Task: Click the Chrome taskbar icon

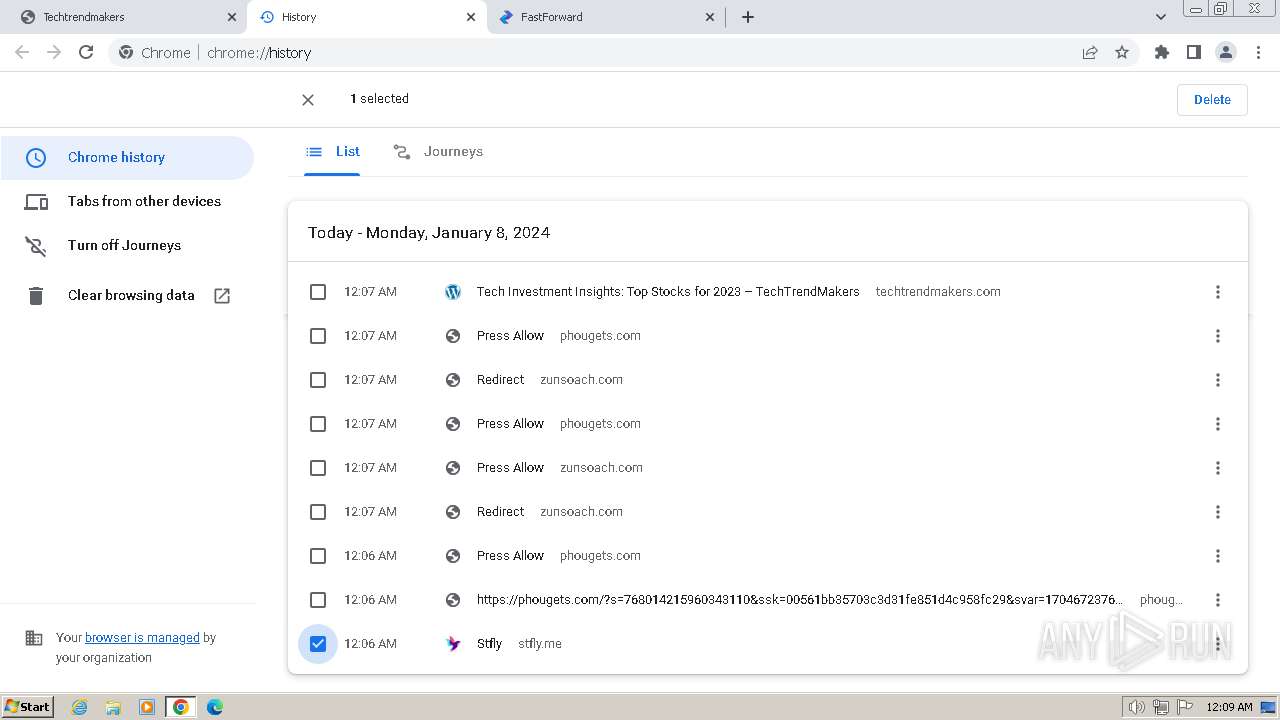Action: pos(180,707)
